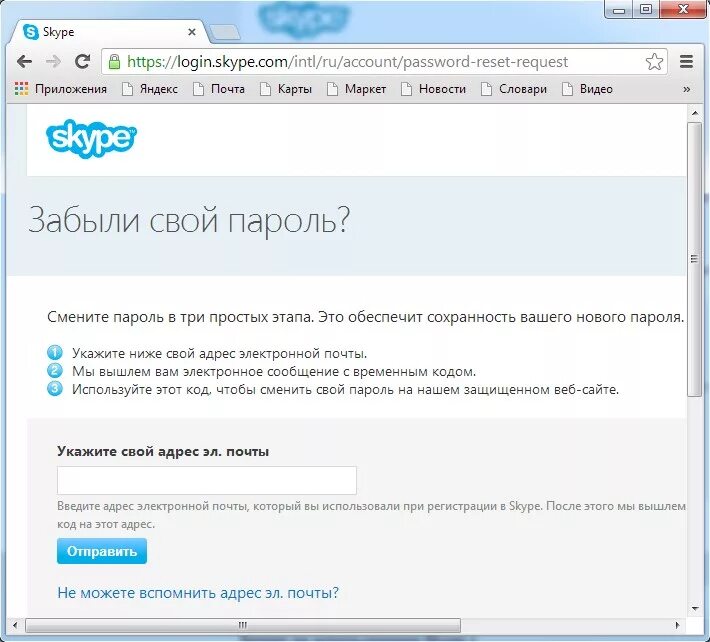The image size is (710, 642).
Task: Click text 'Используйте этот код, чтобы сменить'
Action: (192, 389)
